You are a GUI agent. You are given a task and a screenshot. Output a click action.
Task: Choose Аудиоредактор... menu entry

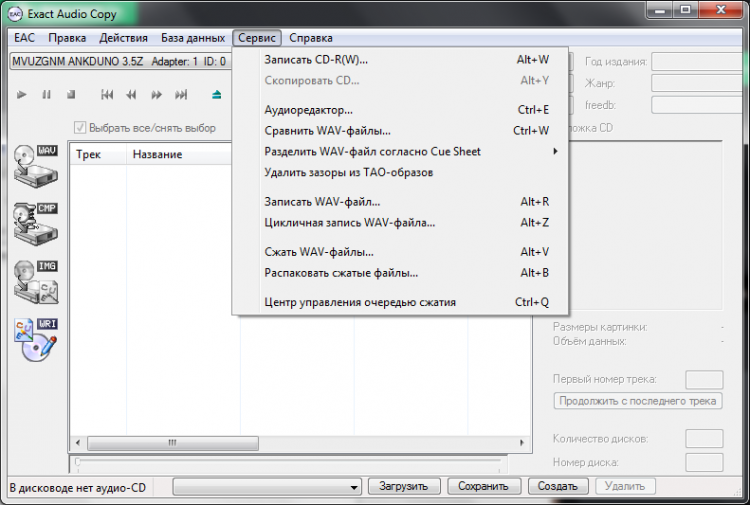[x=401, y=110]
